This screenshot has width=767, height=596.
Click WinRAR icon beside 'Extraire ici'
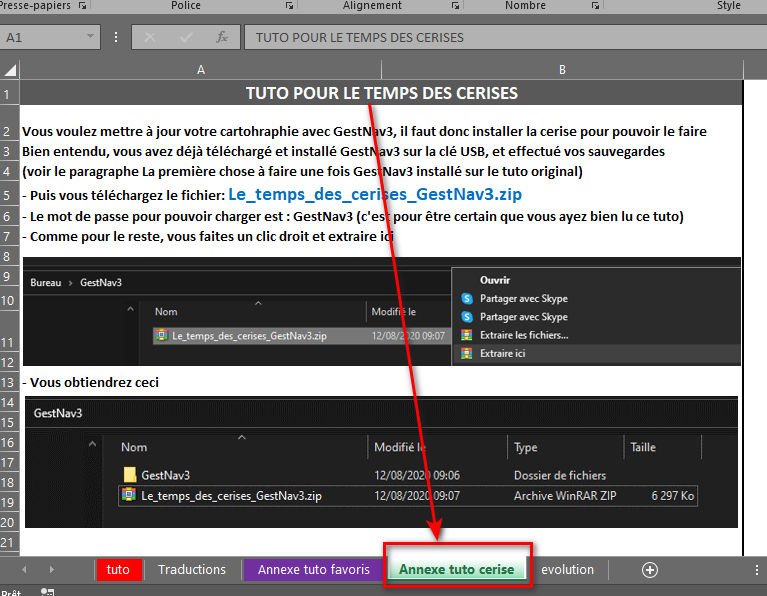click(x=467, y=353)
